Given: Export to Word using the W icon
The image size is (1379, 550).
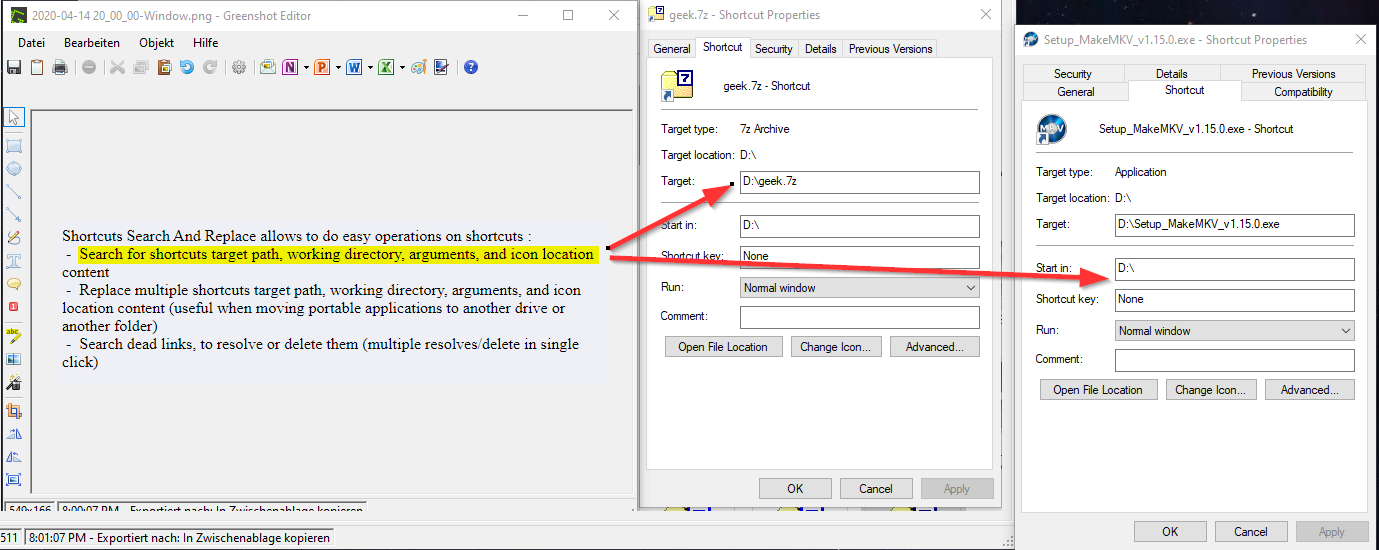Looking at the screenshot, I should click(x=354, y=67).
